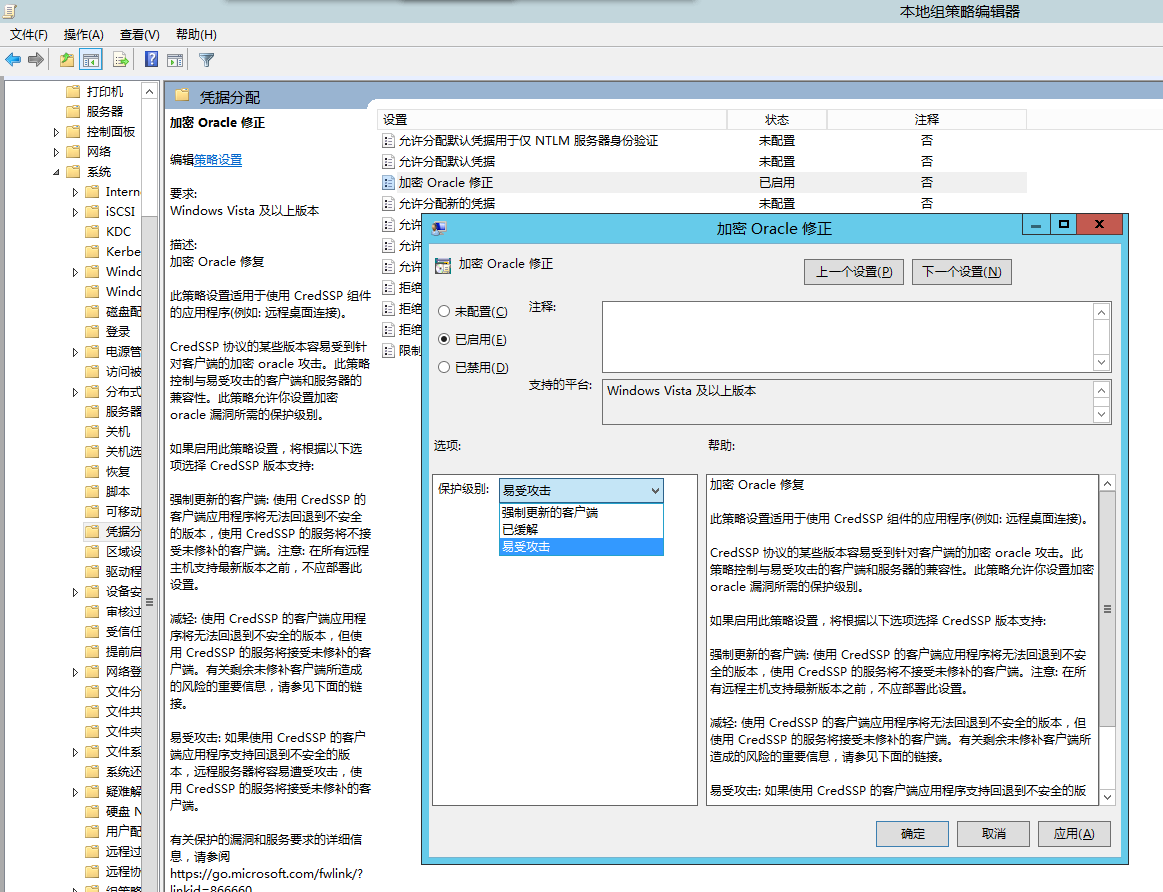Click the 网络 folder icon in the tree
Image resolution: width=1163 pixels, height=892 pixels.
73,151
